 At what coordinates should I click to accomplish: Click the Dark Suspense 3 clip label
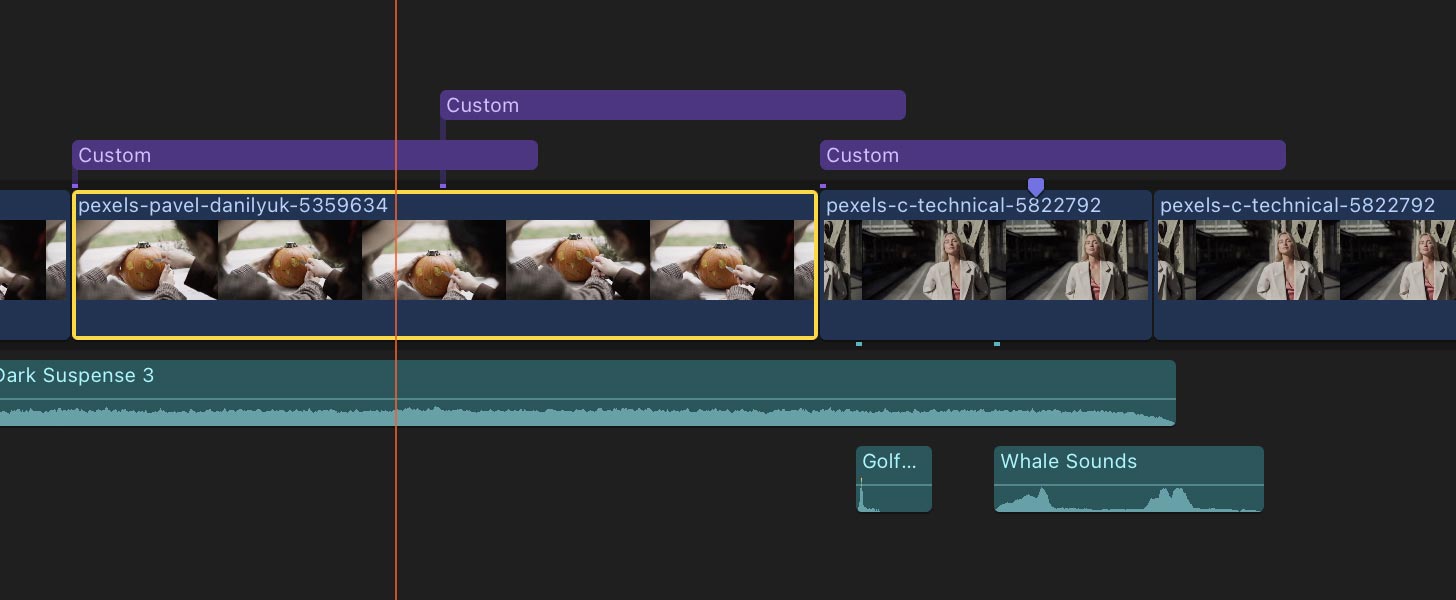tap(76, 375)
